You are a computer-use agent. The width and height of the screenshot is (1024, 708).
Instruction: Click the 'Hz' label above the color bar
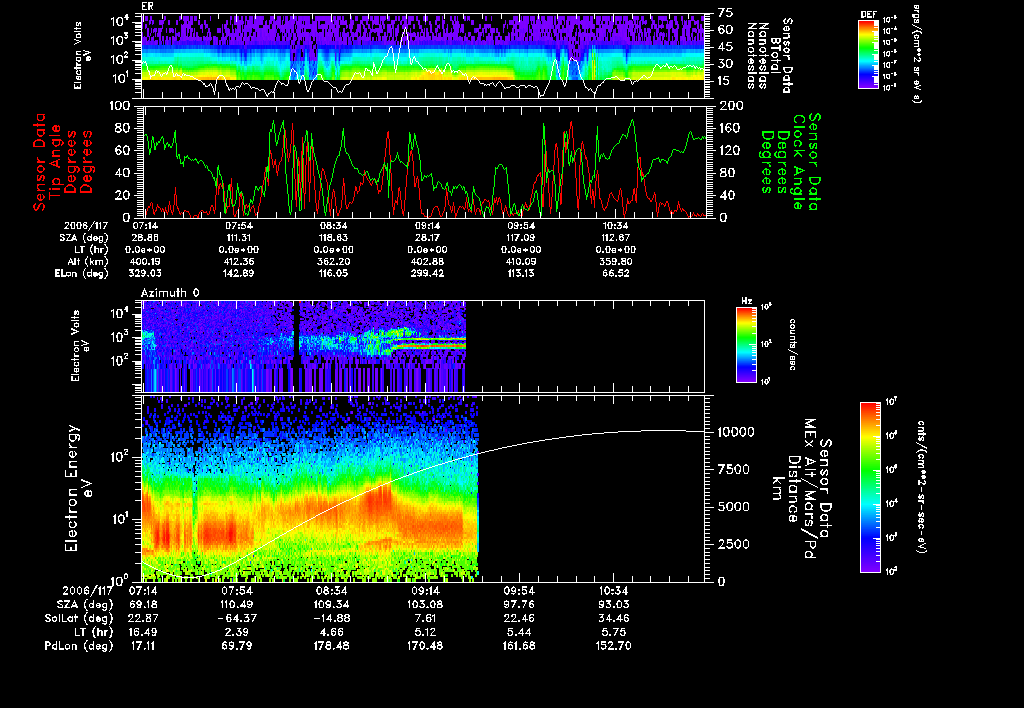pyautogui.click(x=746, y=301)
